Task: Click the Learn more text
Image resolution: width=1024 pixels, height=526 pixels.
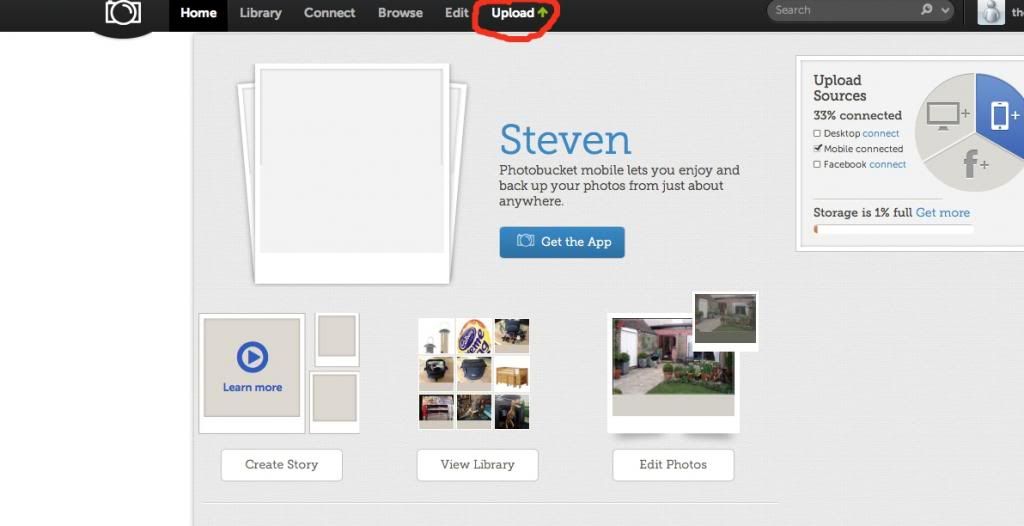Action: point(252,387)
